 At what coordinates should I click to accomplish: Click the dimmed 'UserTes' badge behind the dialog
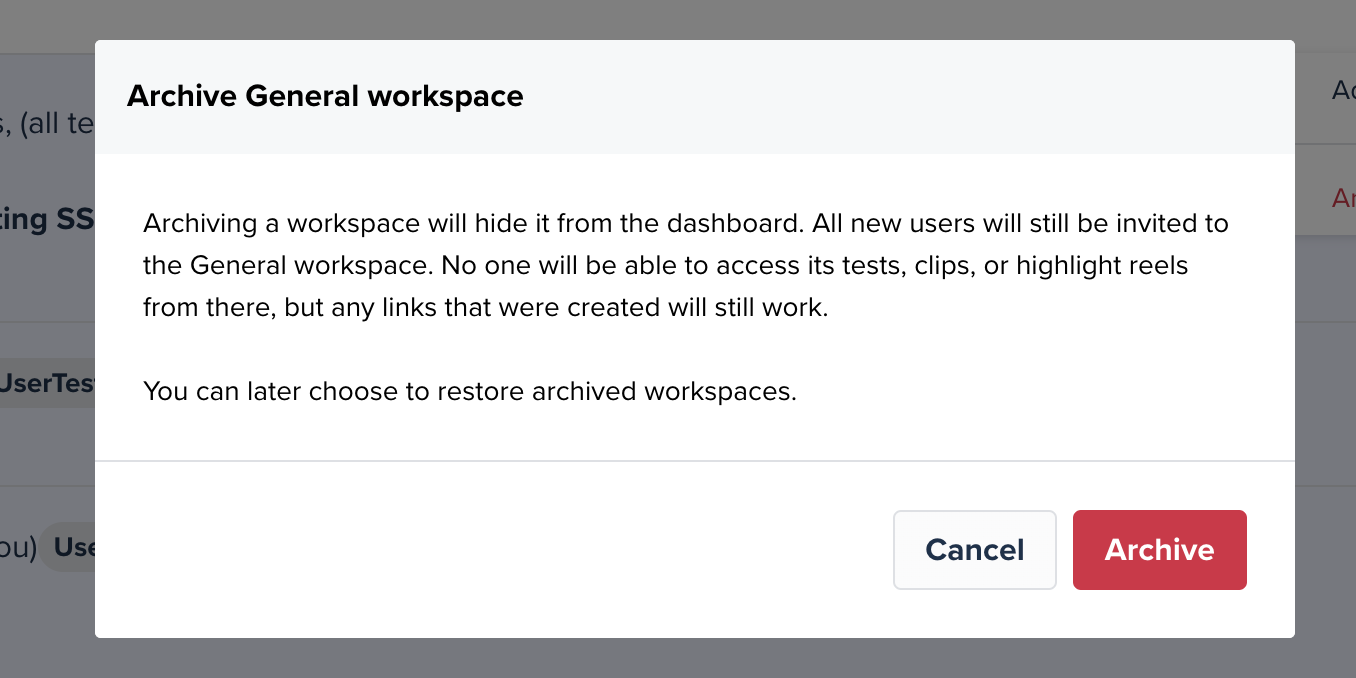(47, 383)
